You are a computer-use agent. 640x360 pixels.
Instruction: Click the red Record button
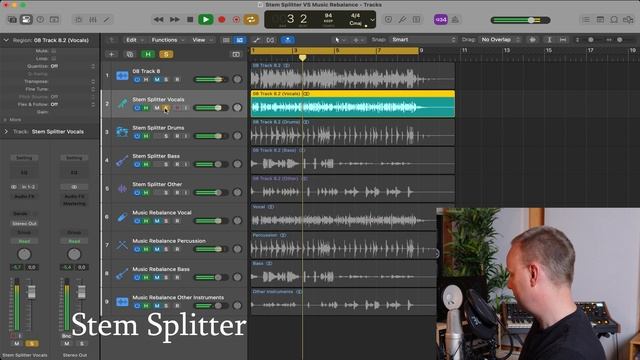(x=222, y=20)
